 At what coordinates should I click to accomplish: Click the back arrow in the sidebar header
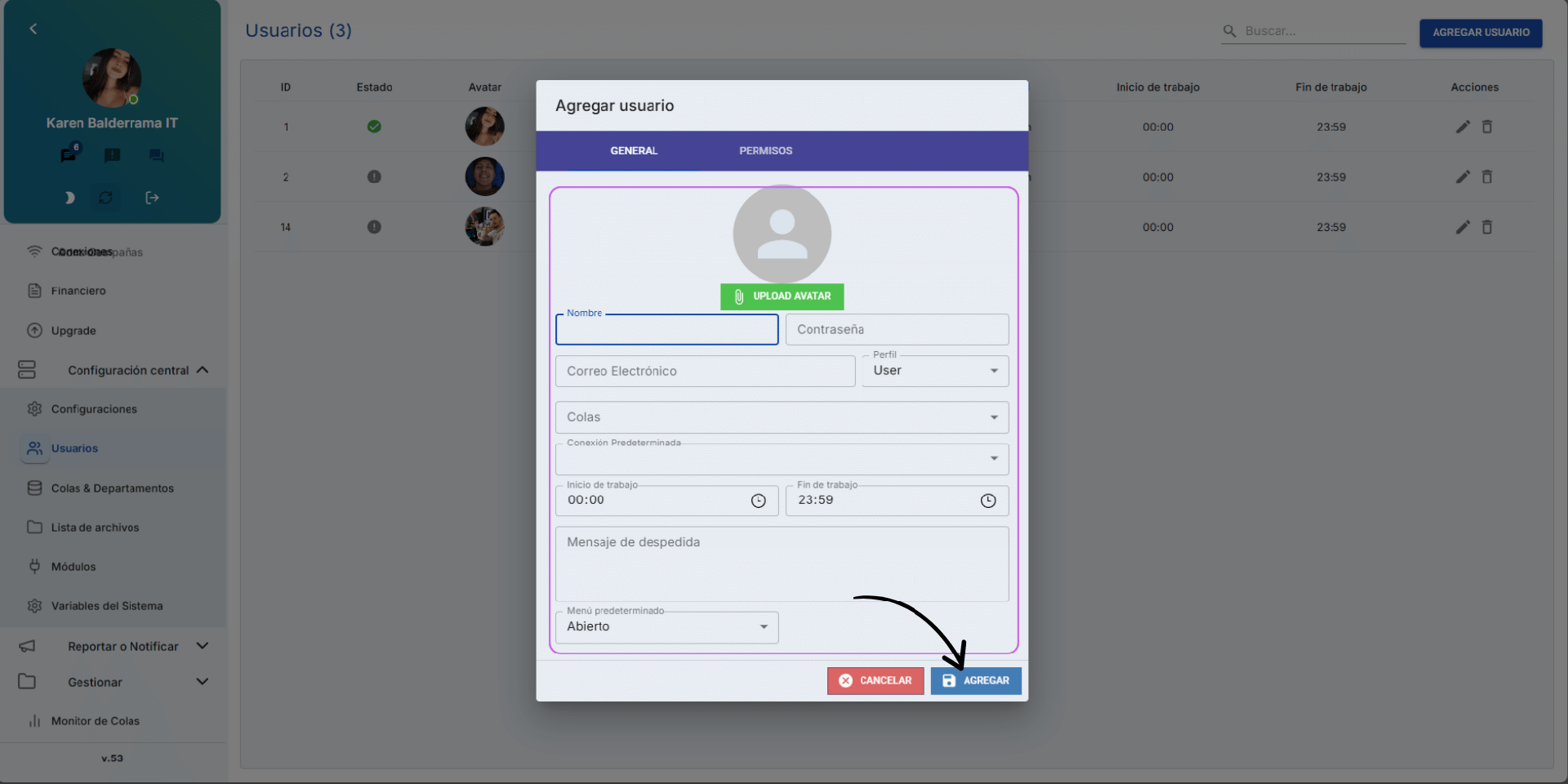[x=33, y=29]
